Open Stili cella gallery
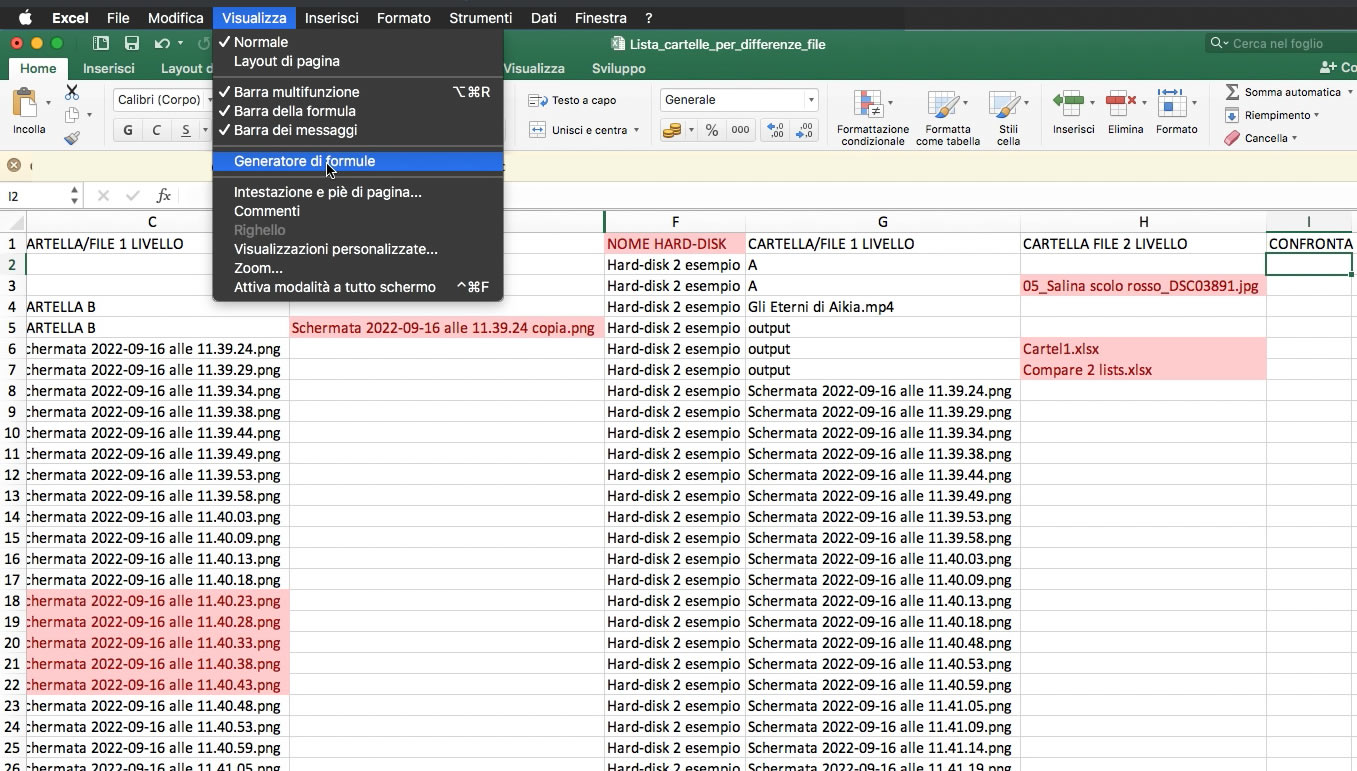1357x771 pixels. (x=1008, y=118)
